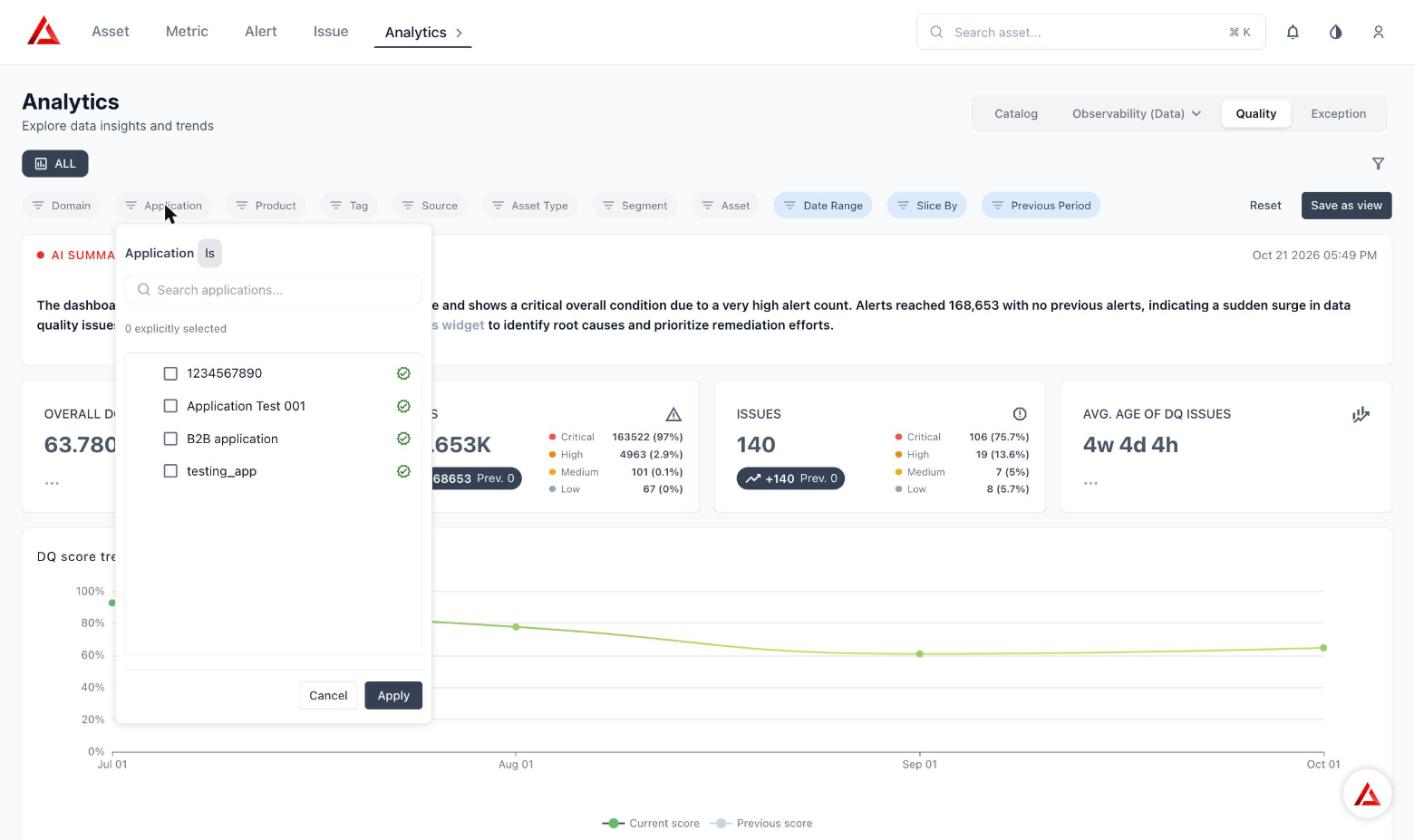
Task: Open the Asset Type filter
Action: tap(530, 205)
